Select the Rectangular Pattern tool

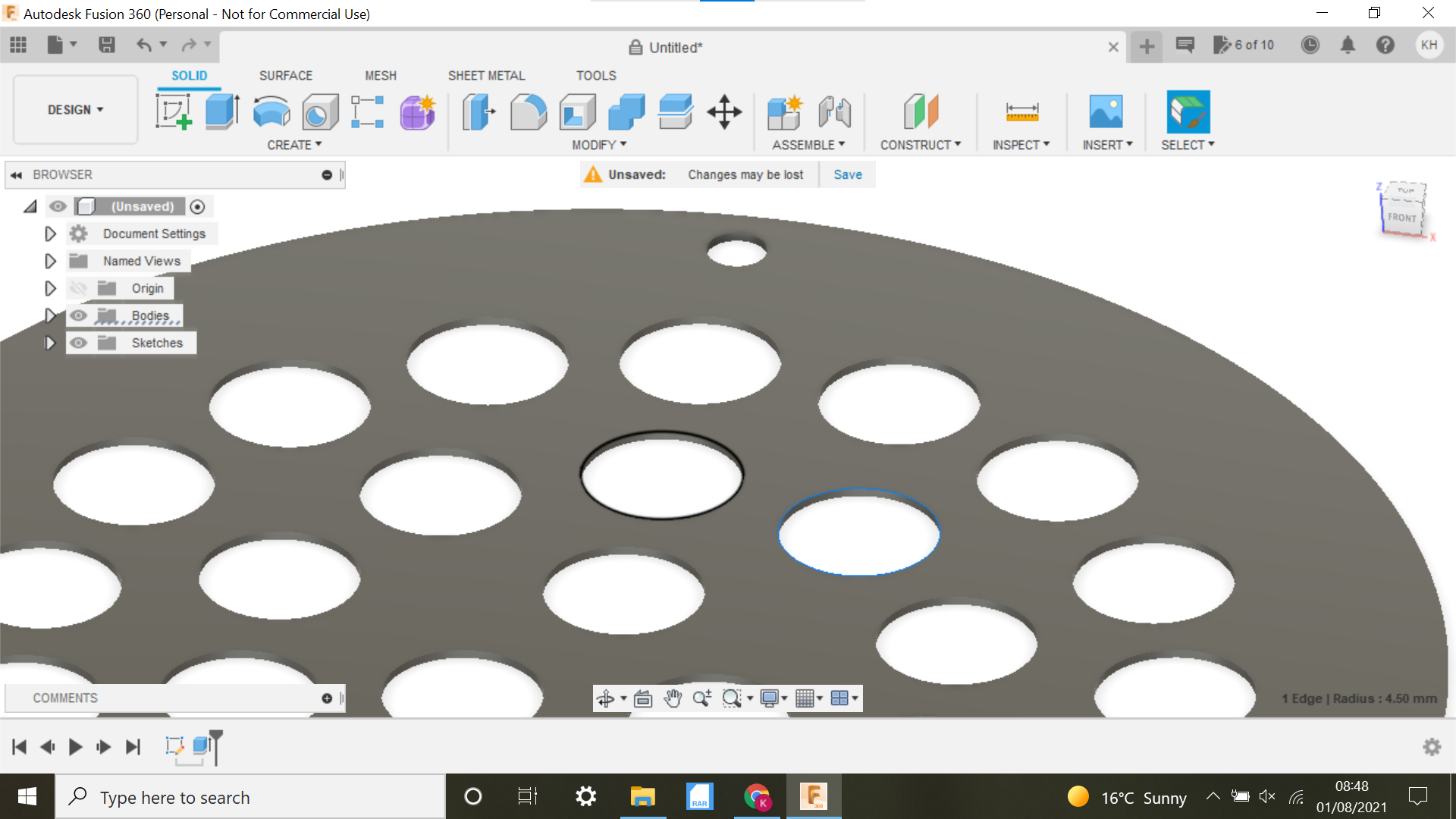pyautogui.click(x=368, y=111)
